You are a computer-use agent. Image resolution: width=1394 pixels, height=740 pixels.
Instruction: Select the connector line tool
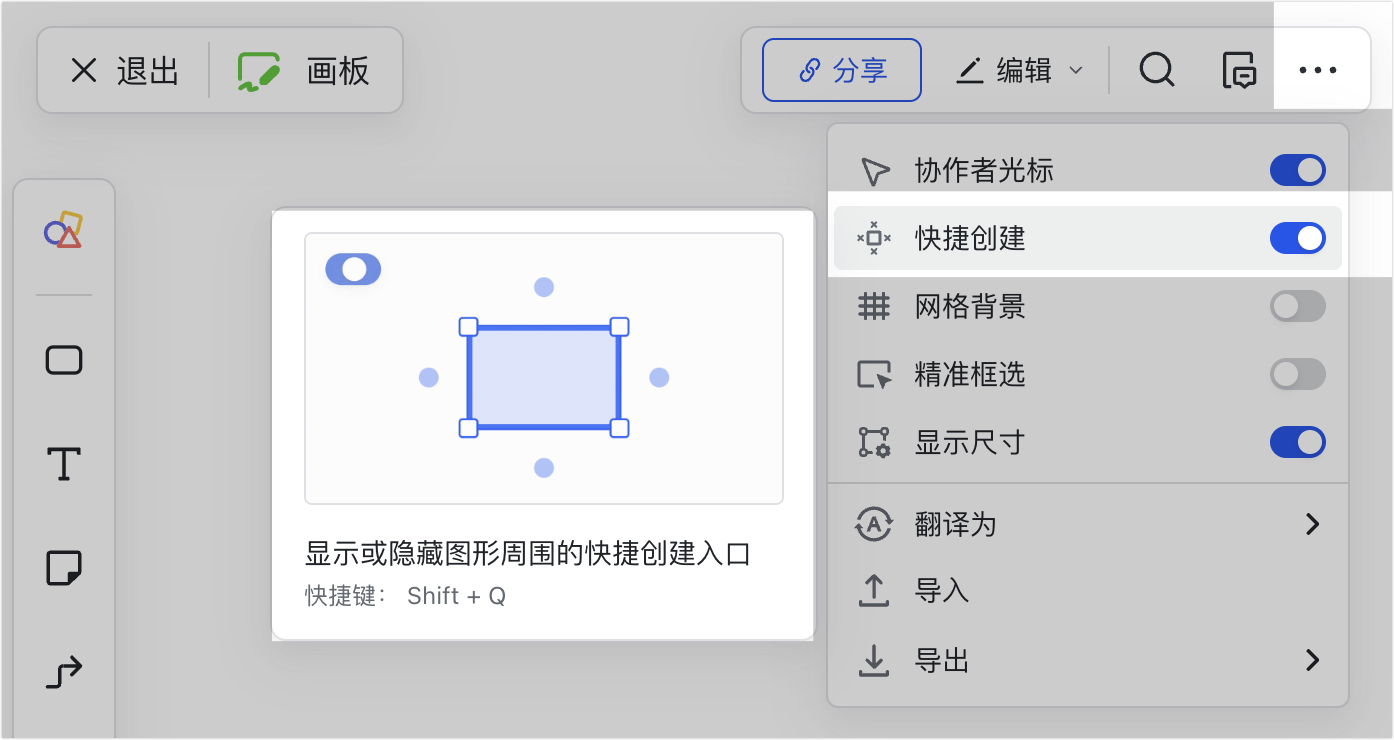point(64,672)
